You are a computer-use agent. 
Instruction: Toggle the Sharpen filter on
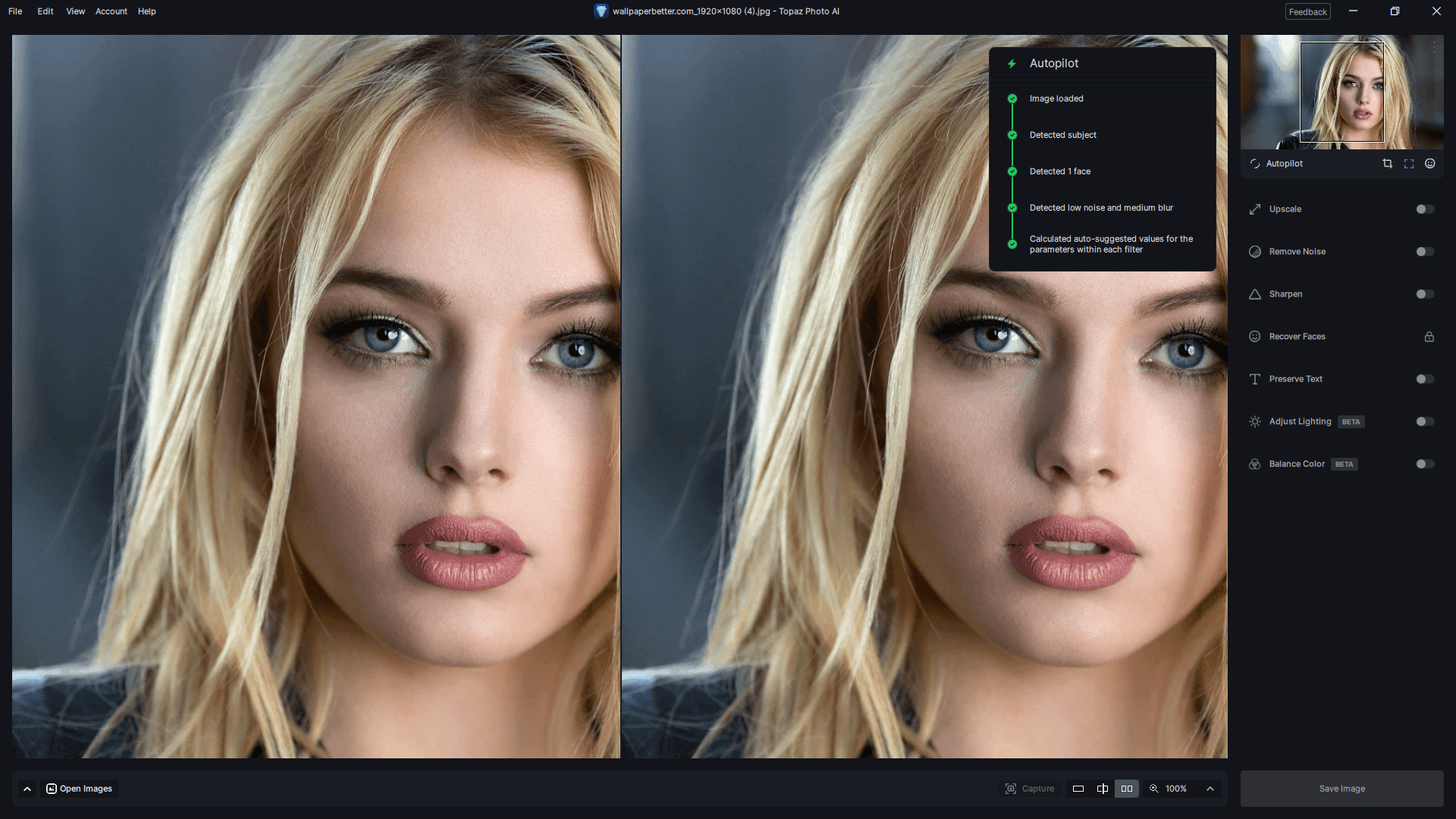click(x=1425, y=294)
